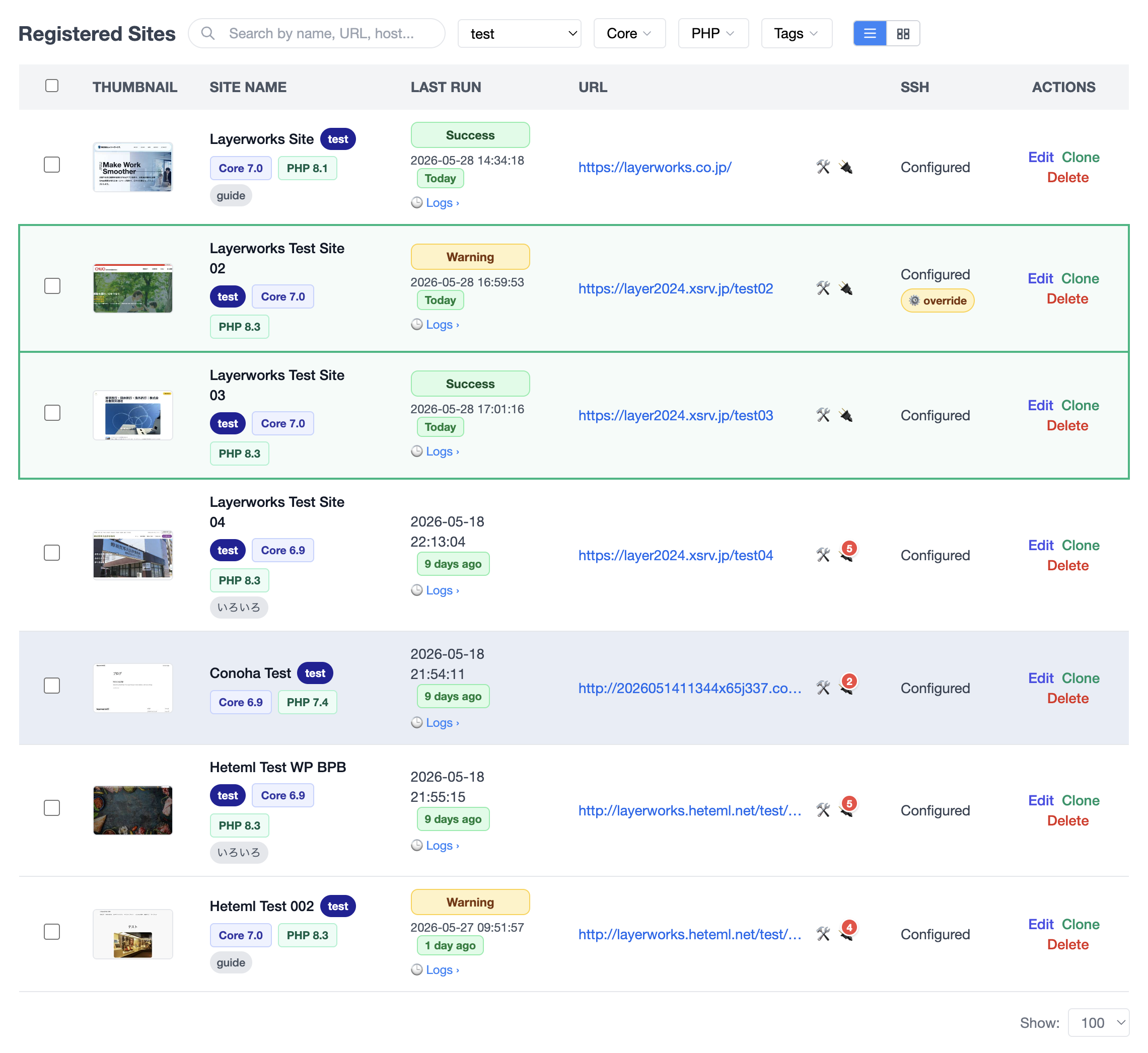Screen dimensions: 1148x1053
Task: Switch to grid view layout
Action: (903, 33)
